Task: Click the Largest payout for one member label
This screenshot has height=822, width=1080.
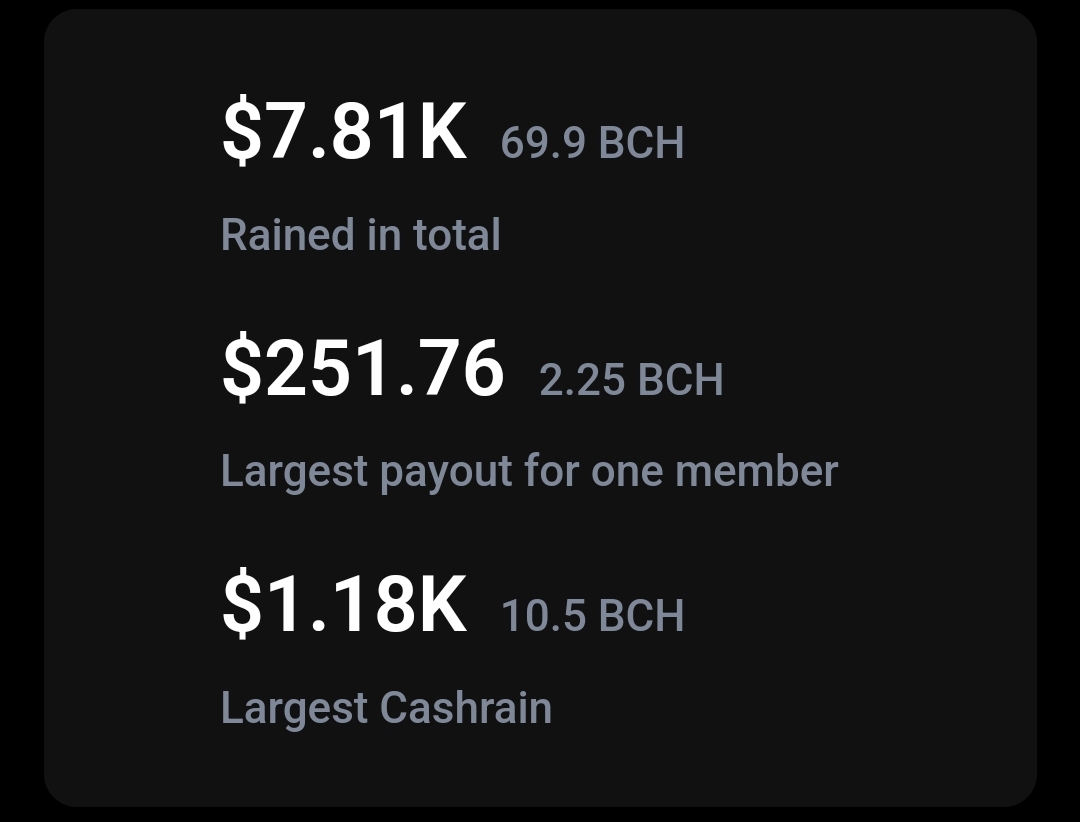Action: (529, 473)
